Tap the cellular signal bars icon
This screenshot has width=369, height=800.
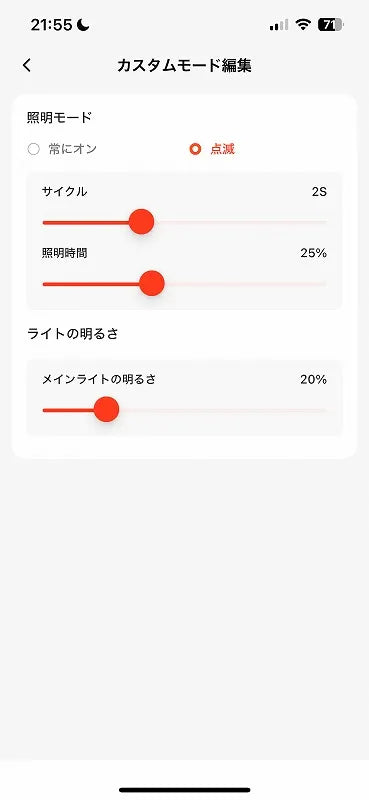coord(279,24)
